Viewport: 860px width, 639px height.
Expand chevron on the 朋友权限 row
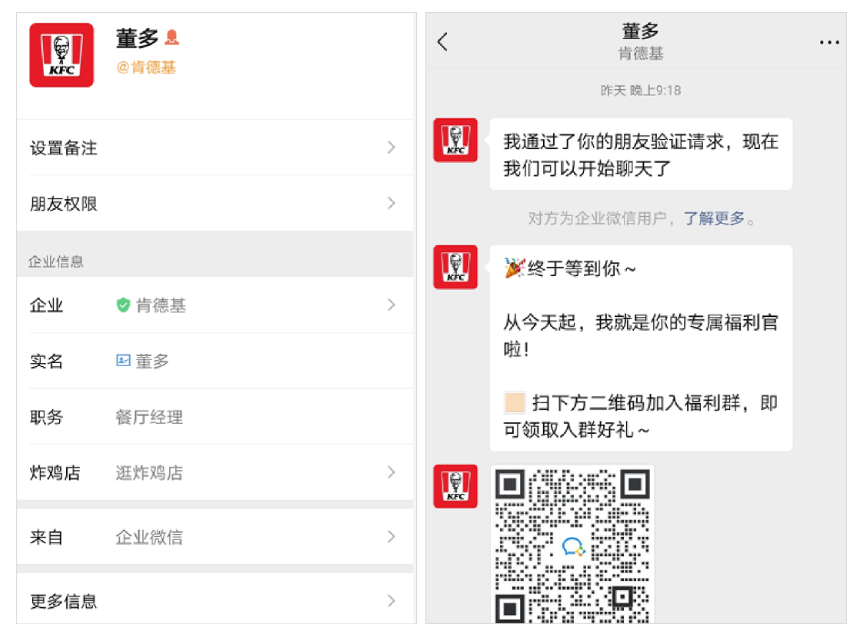(x=391, y=203)
